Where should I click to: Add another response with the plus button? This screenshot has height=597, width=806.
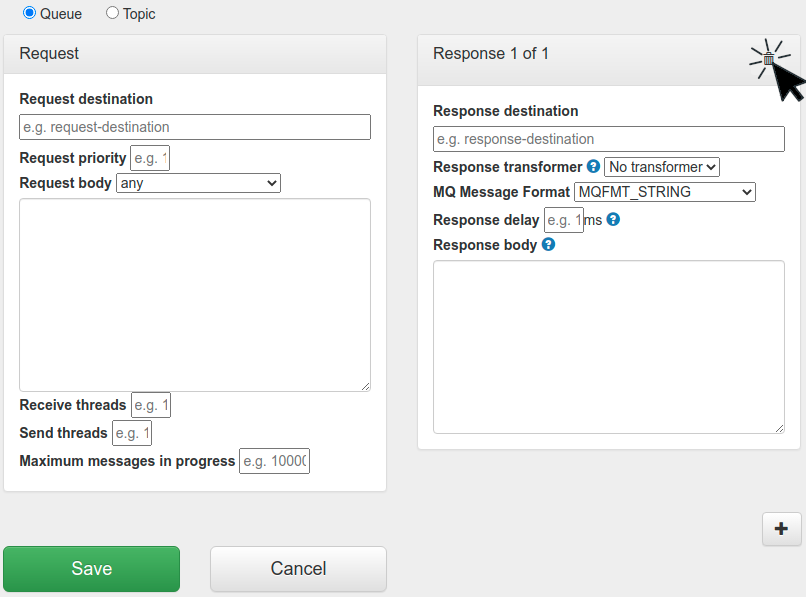pyautogui.click(x=781, y=529)
